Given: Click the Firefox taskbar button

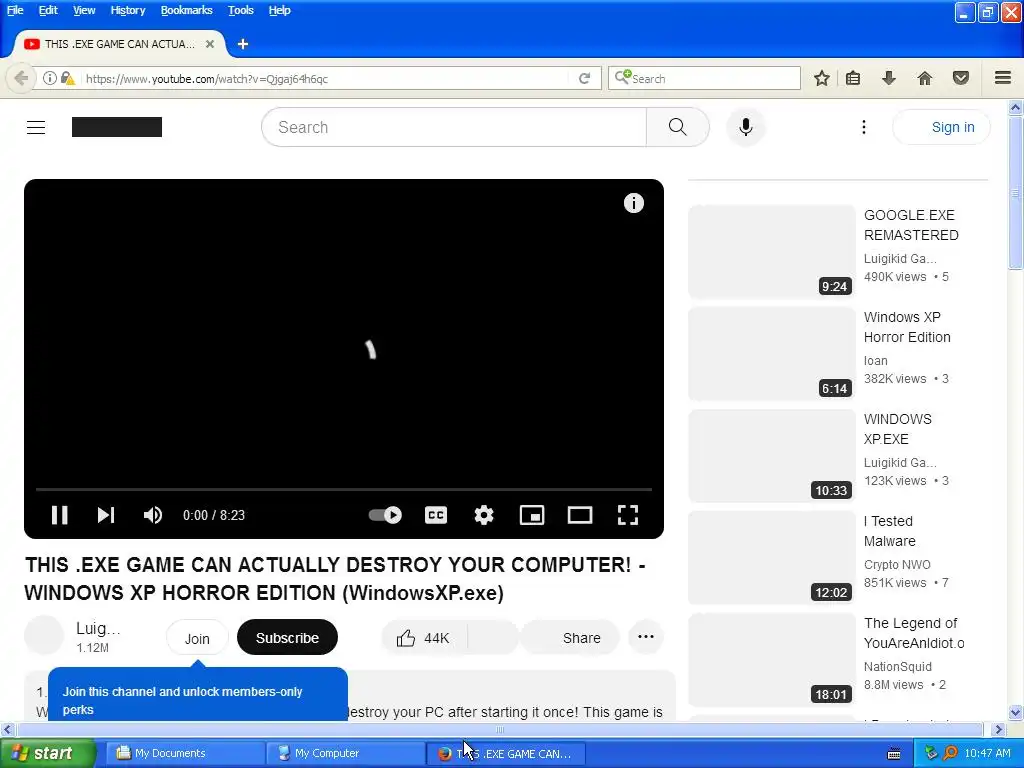Looking at the screenshot, I should click(x=505, y=754).
